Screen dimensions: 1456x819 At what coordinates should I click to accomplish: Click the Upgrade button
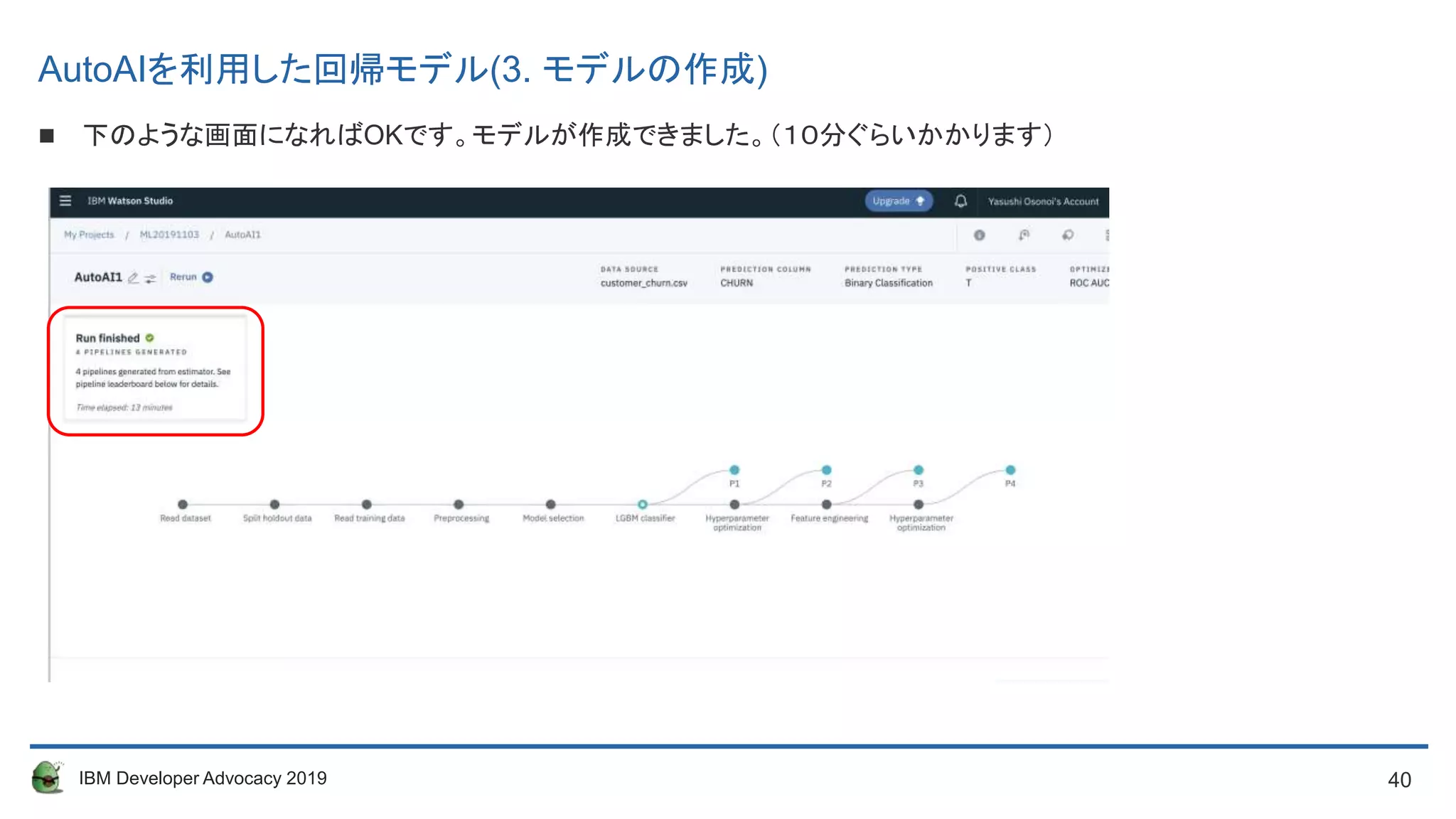tap(899, 201)
